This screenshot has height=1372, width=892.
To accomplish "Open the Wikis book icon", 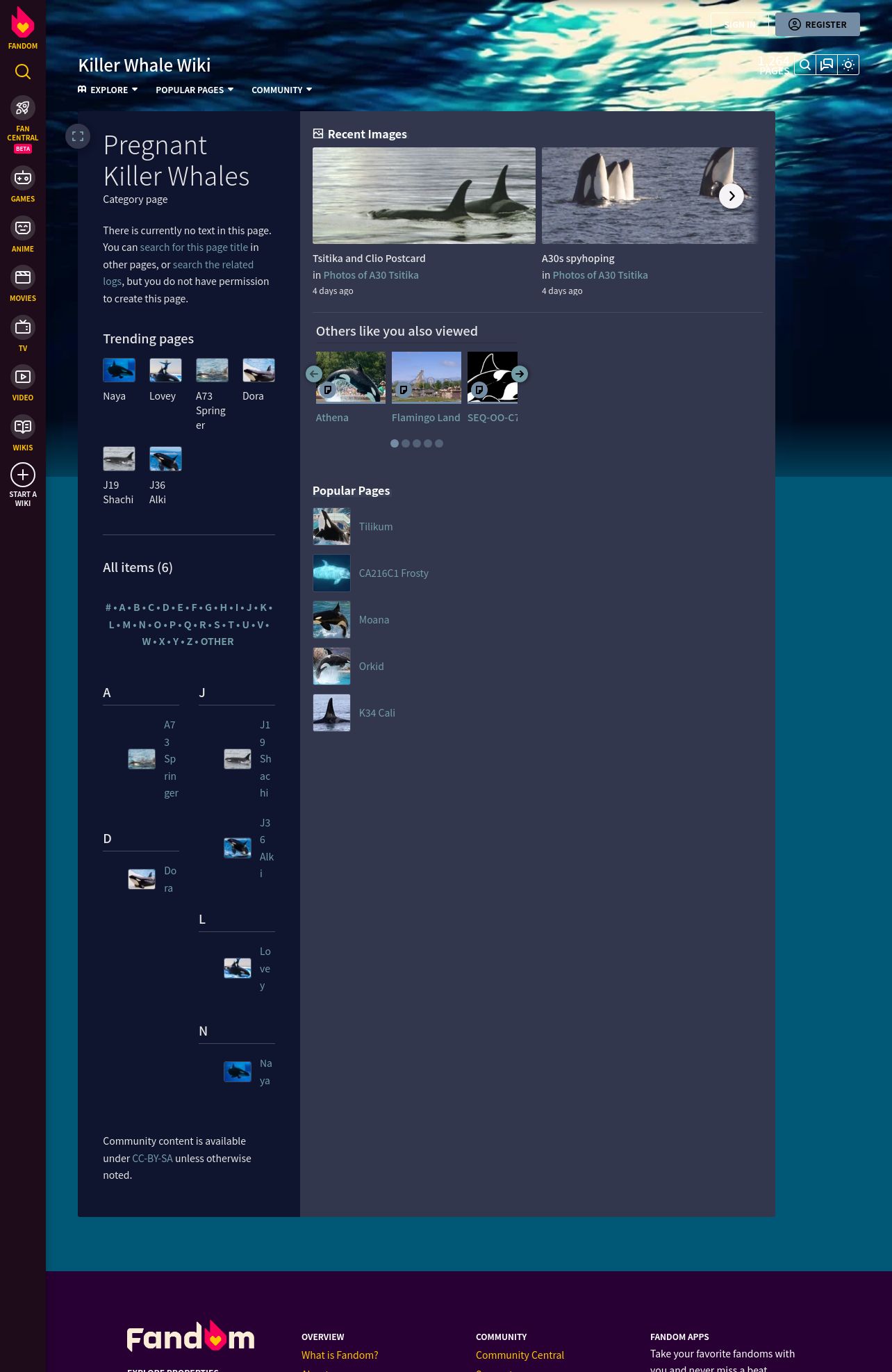I will (23, 427).
